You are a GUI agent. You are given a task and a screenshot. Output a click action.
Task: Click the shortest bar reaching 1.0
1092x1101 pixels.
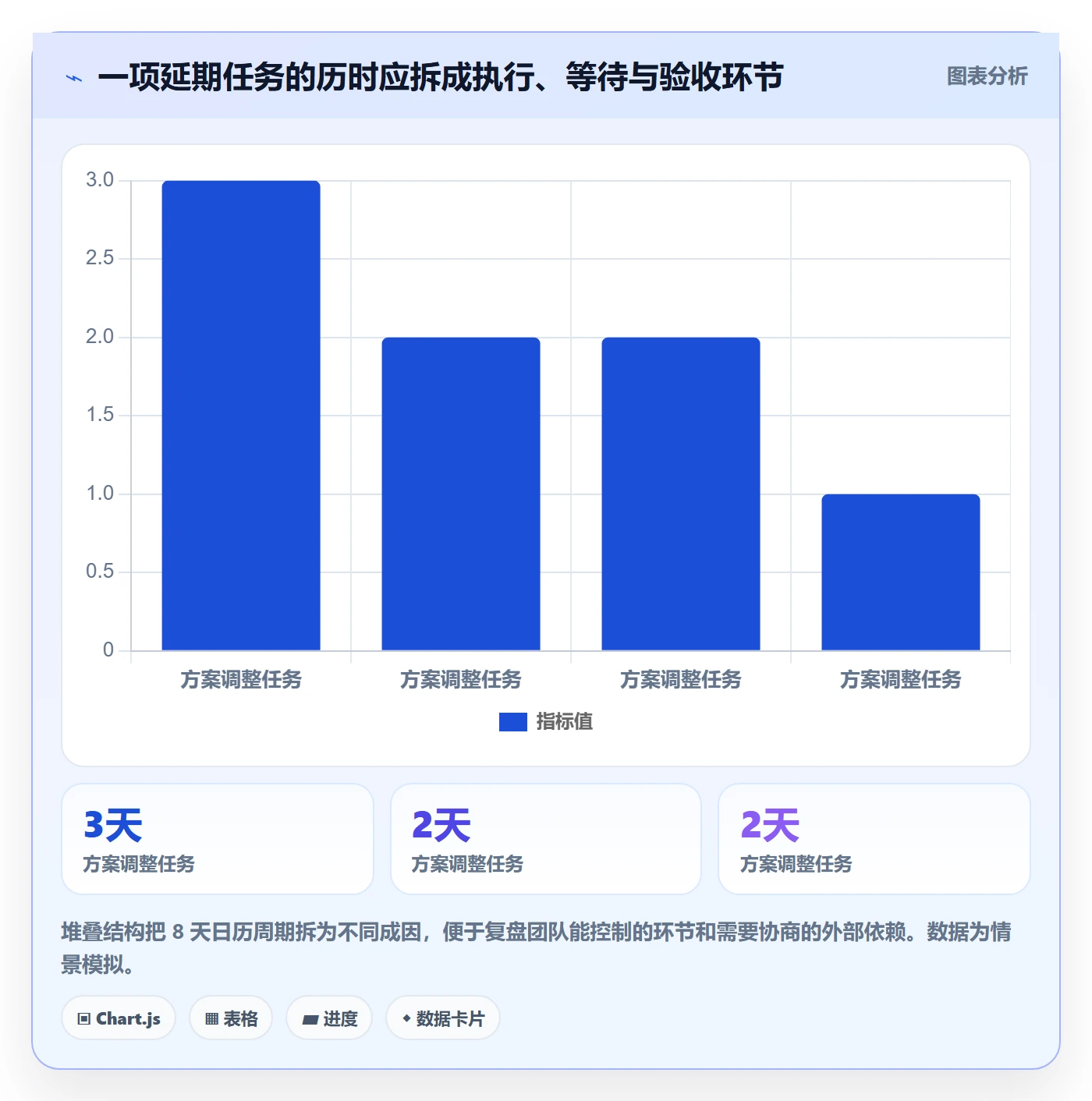pos(900,572)
